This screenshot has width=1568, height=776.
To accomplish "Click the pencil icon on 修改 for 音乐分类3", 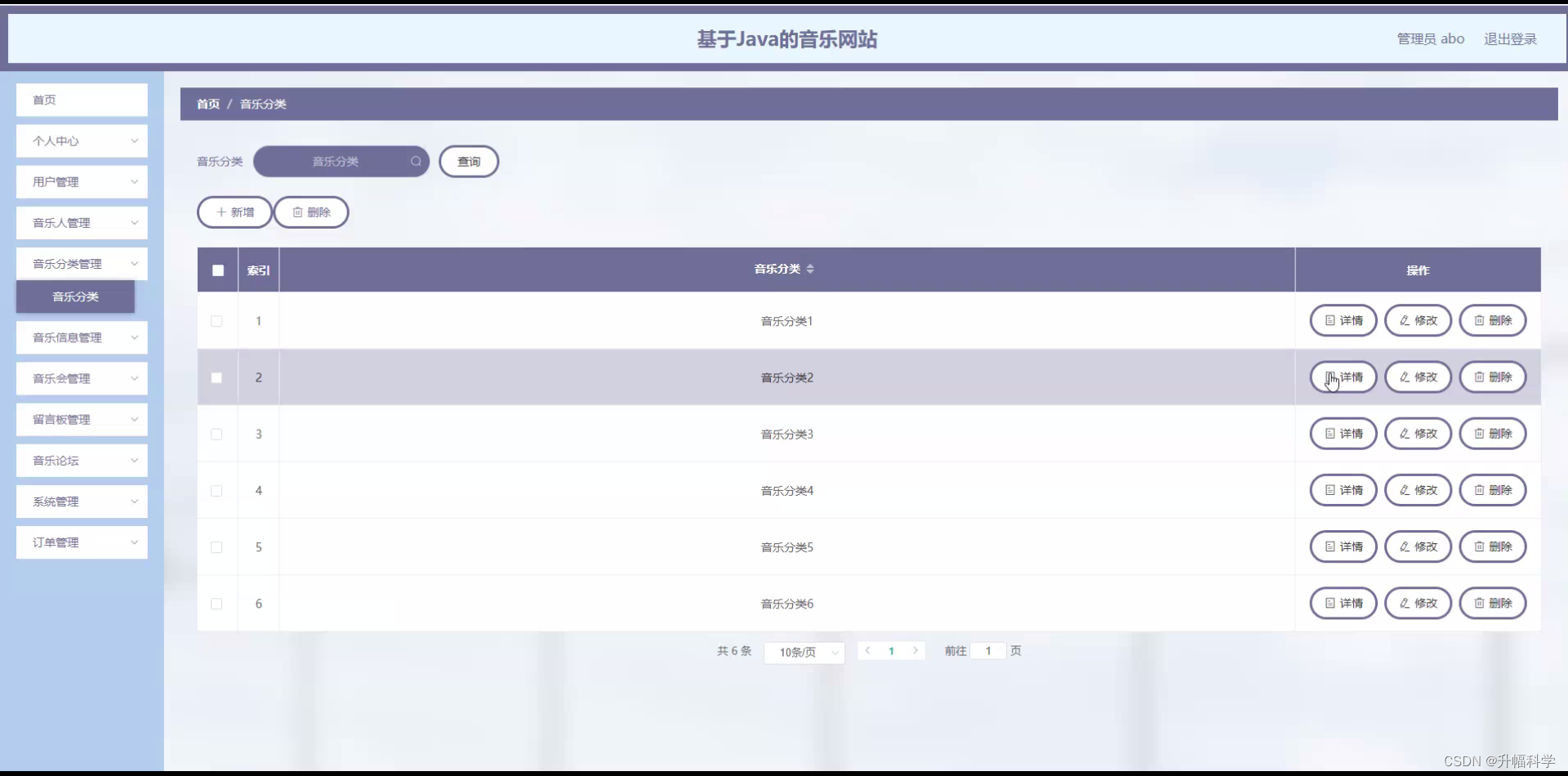I will point(1404,434).
